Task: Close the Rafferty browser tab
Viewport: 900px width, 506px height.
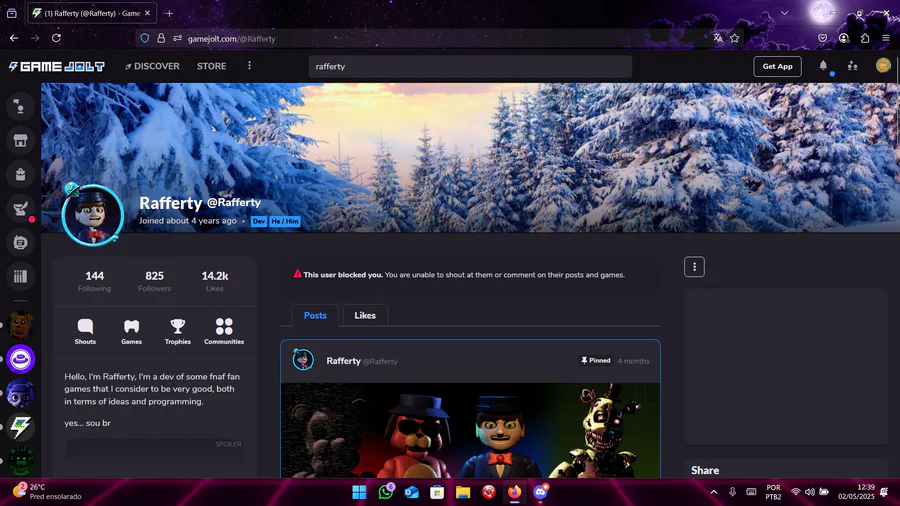Action: pyautogui.click(x=148, y=13)
